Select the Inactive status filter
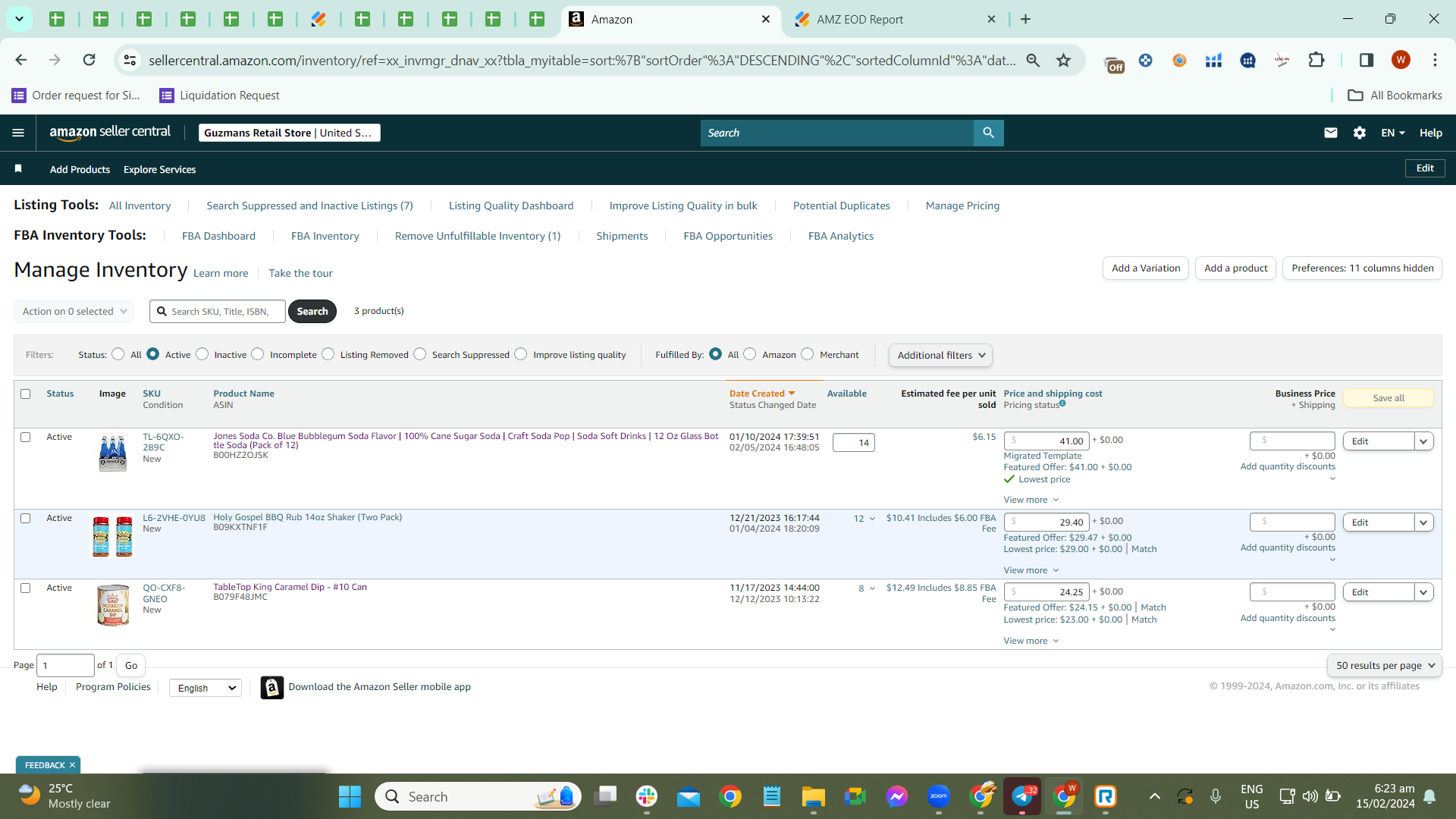Viewport: 1456px width, 819px height. [x=202, y=354]
